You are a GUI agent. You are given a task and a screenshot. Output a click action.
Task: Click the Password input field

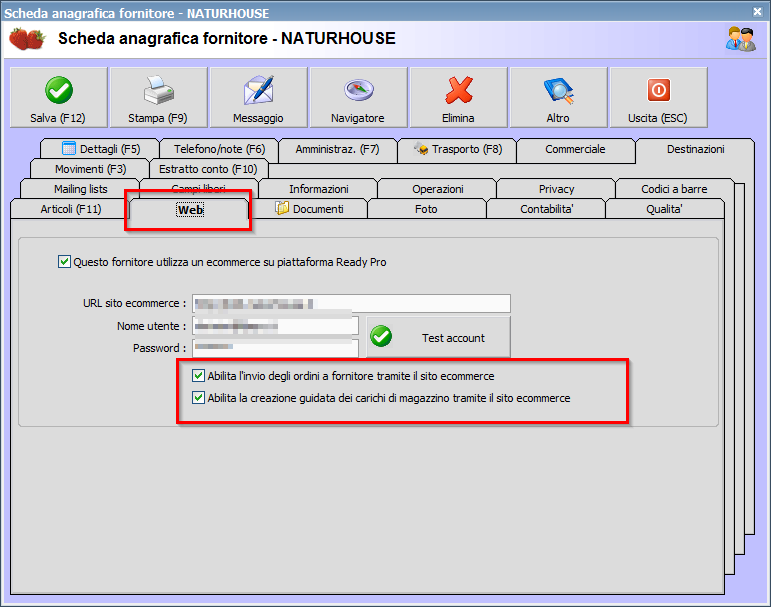point(275,348)
